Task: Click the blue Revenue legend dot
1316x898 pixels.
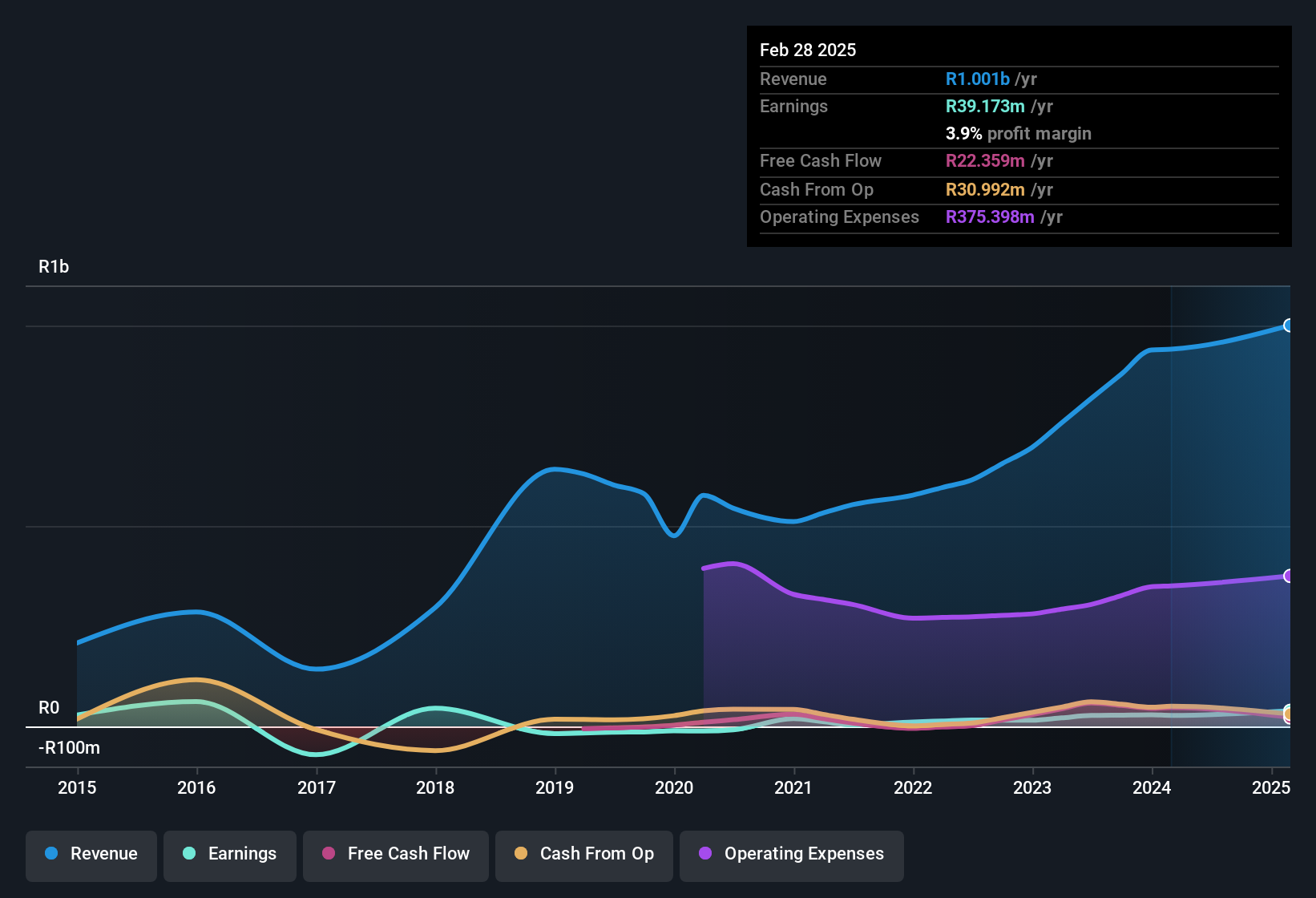Action: pyautogui.click(x=51, y=854)
